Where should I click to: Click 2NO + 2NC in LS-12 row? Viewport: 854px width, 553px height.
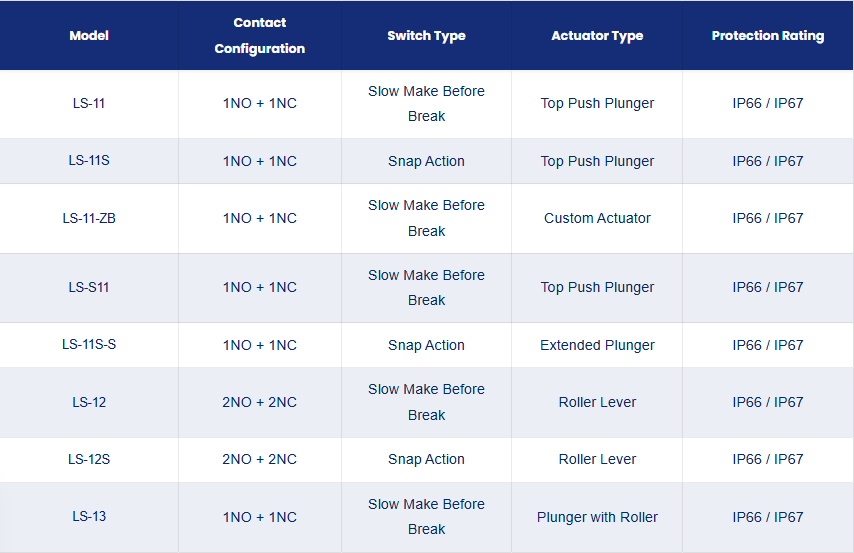coord(259,402)
